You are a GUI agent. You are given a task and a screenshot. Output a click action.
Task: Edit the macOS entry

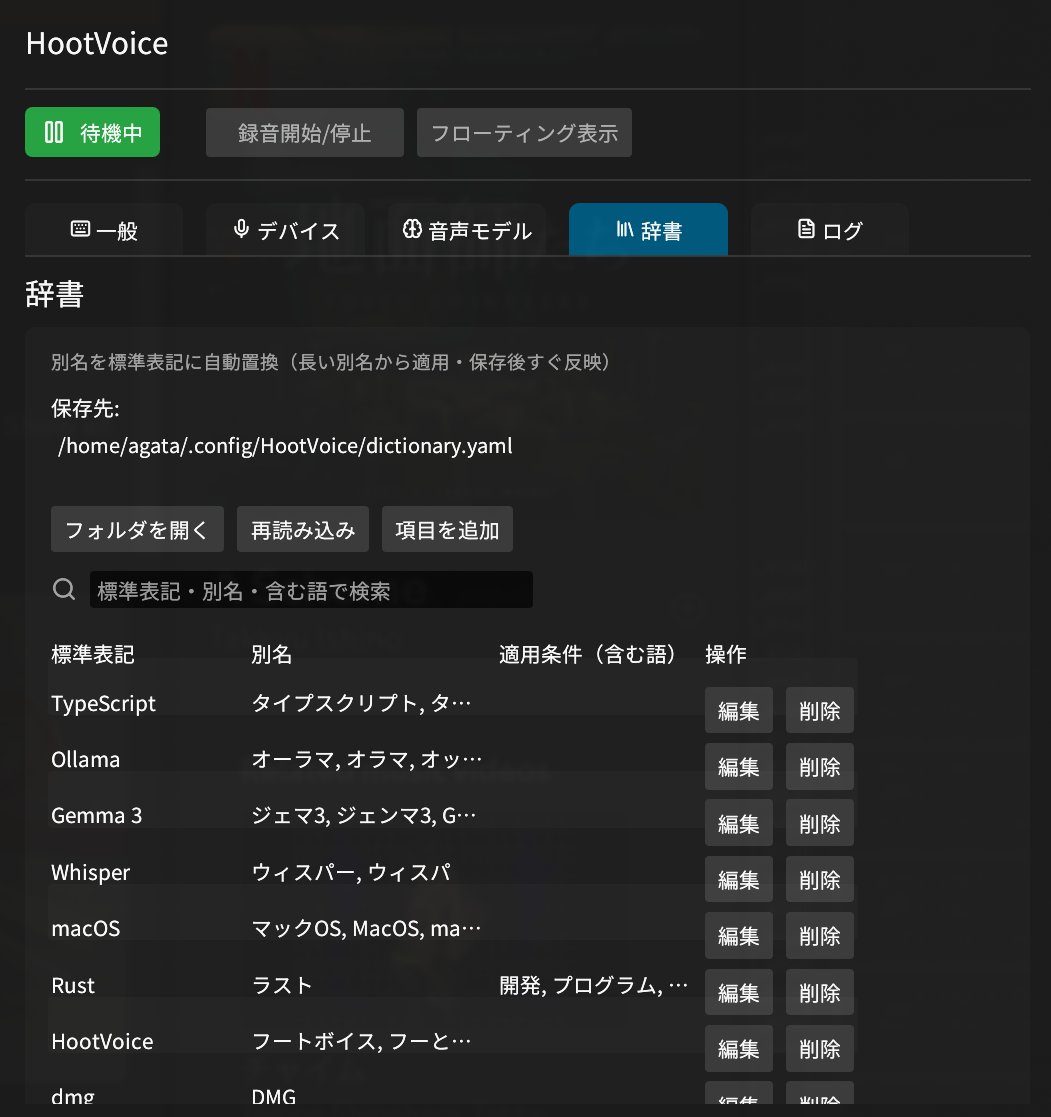(739, 935)
